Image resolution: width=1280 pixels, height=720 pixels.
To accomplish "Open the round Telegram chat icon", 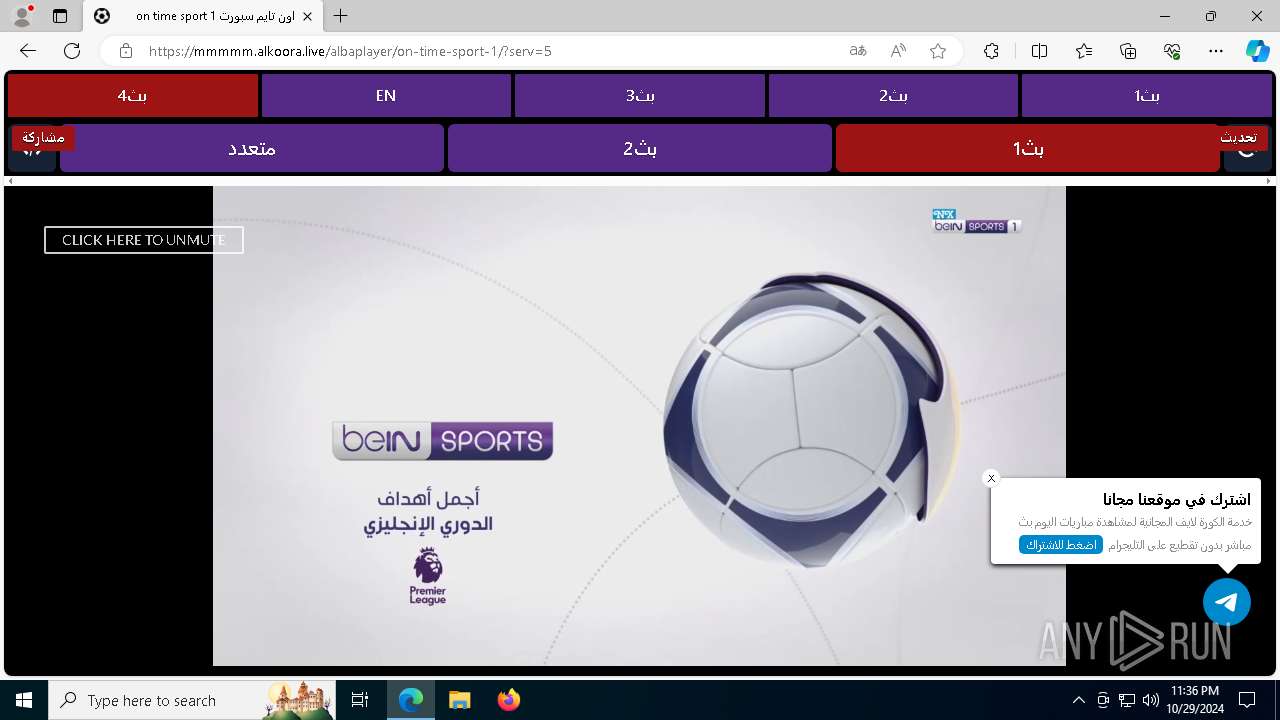I will (x=1227, y=602).
